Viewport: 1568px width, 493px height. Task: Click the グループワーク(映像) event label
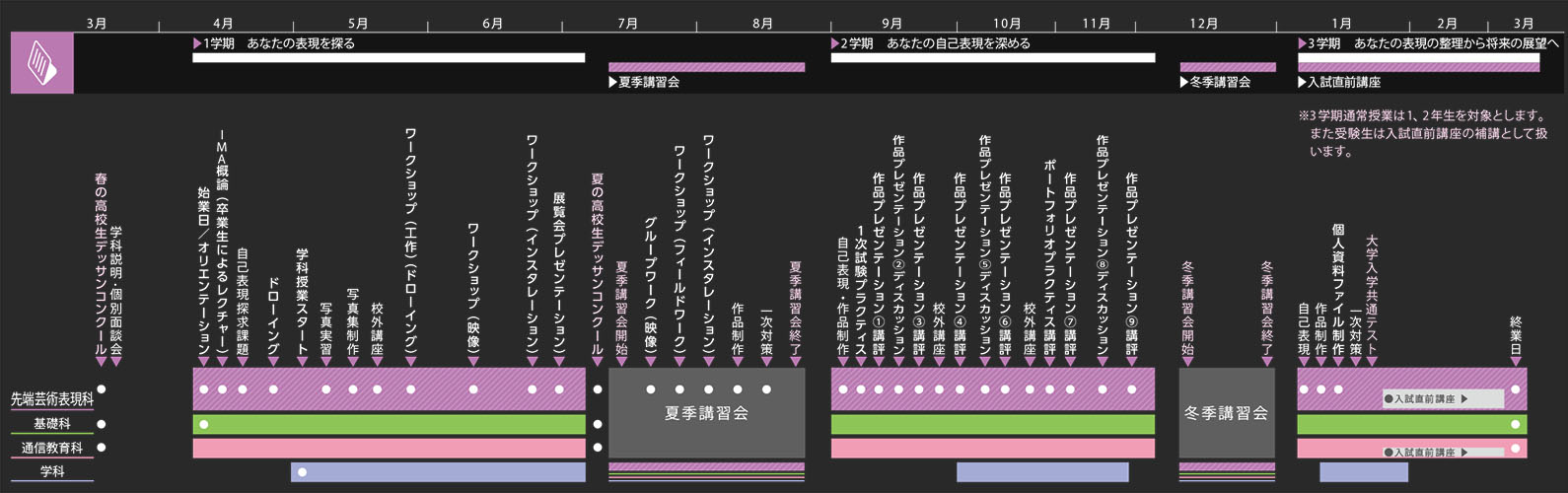tap(651, 286)
